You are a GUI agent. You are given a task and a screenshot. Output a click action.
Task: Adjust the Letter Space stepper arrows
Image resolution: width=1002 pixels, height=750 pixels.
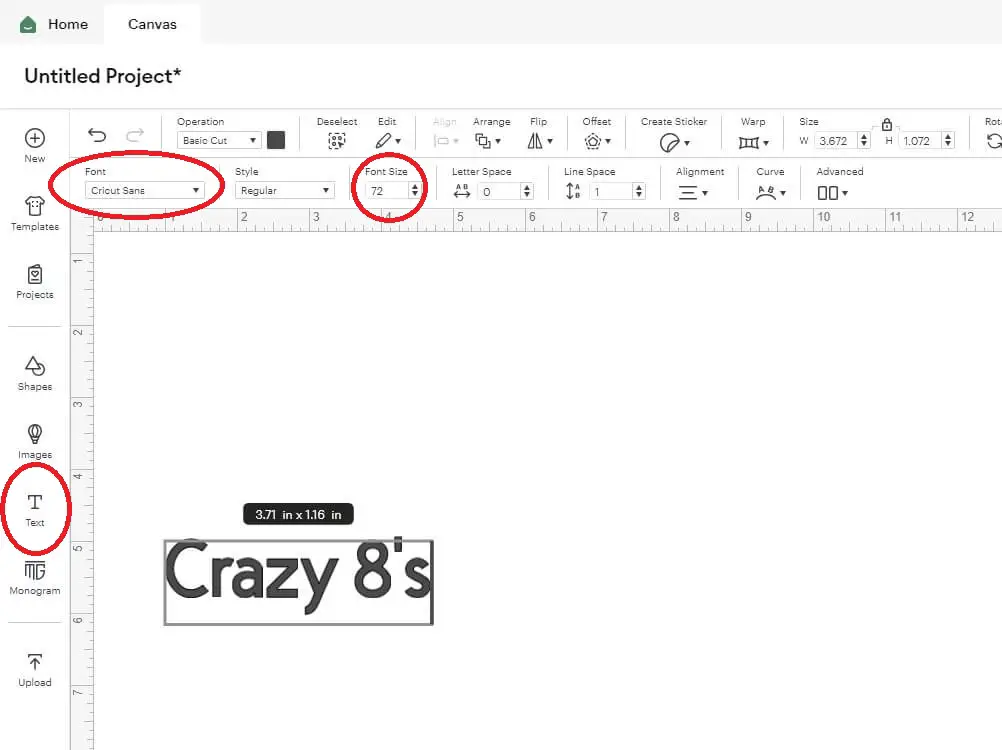click(527, 191)
